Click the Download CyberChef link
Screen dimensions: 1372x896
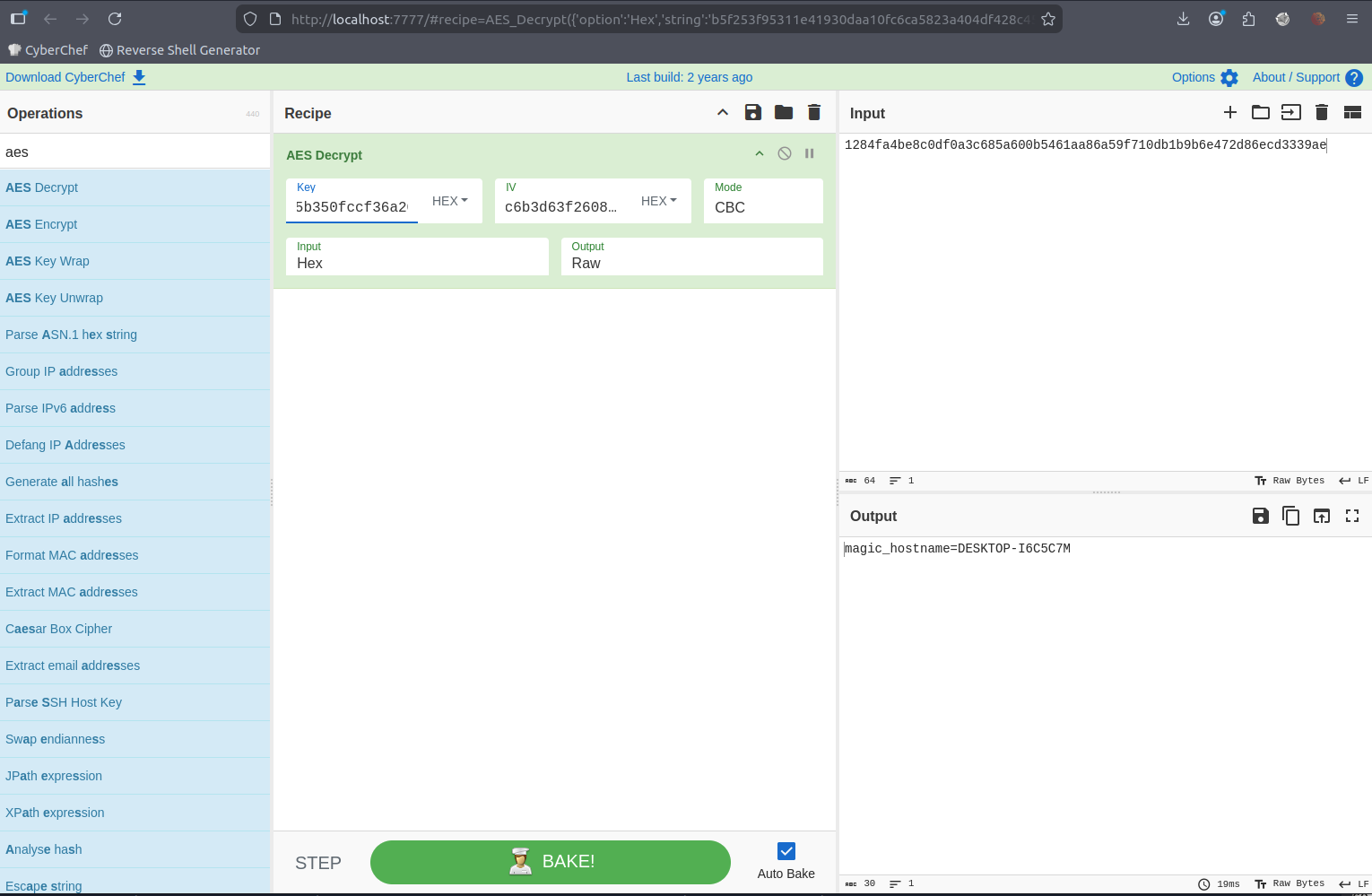[x=75, y=77]
